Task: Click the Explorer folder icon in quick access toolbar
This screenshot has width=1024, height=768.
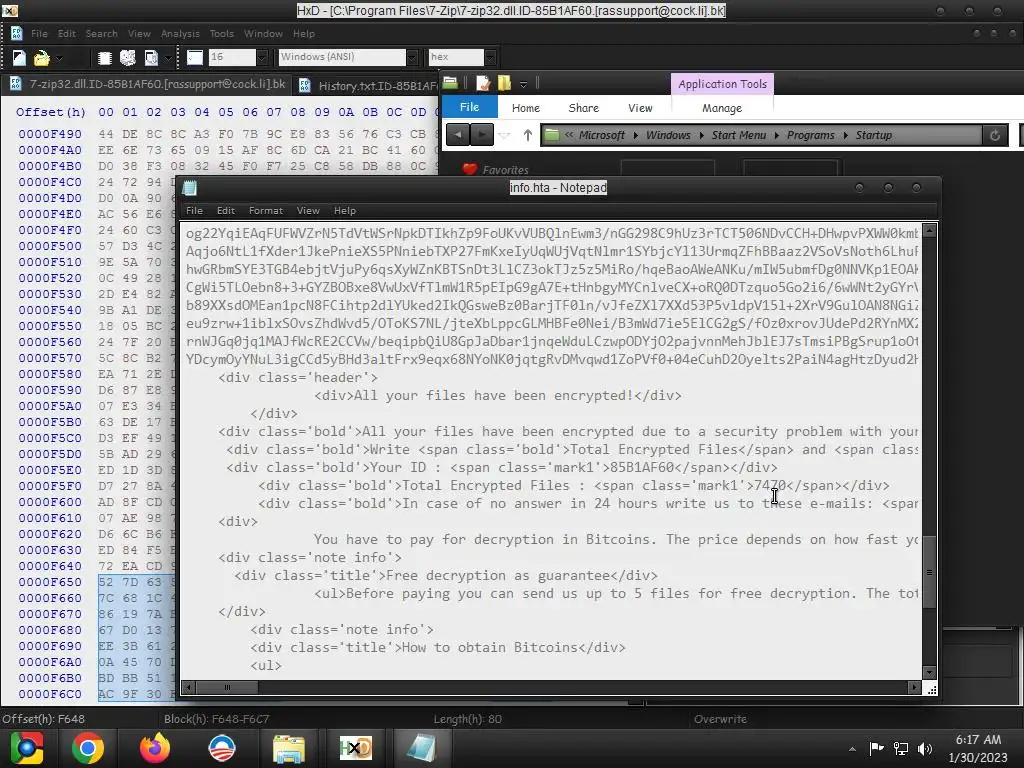Action: click(x=450, y=83)
